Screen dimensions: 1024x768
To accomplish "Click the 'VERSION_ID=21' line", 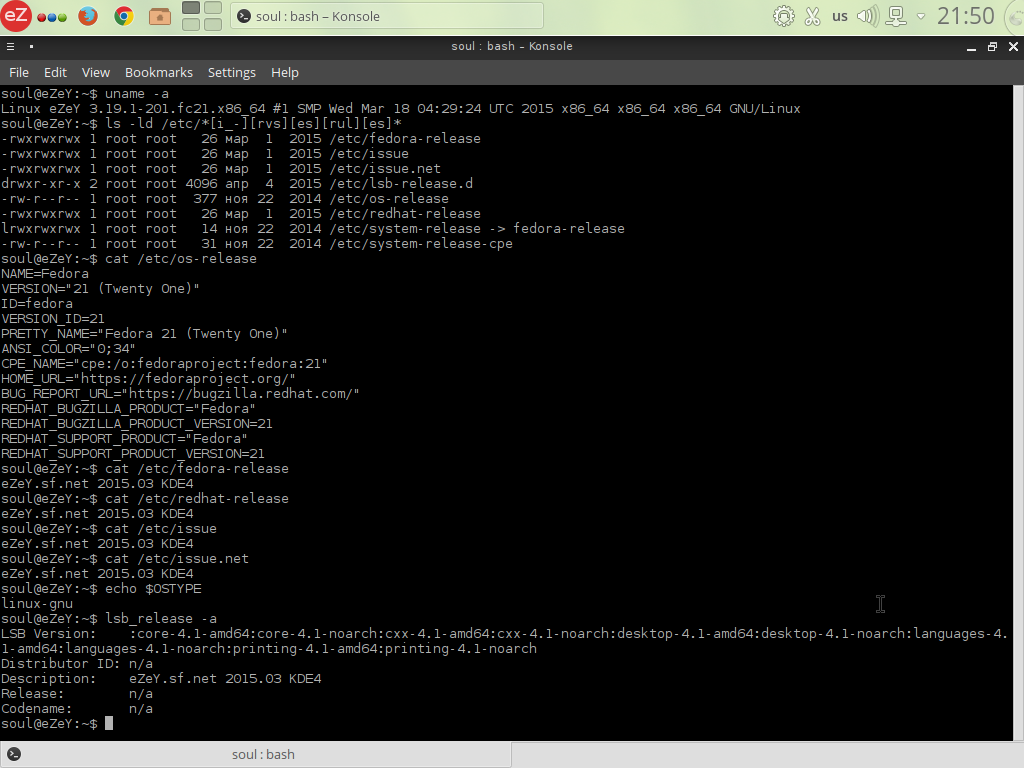I will click(x=53, y=319).
